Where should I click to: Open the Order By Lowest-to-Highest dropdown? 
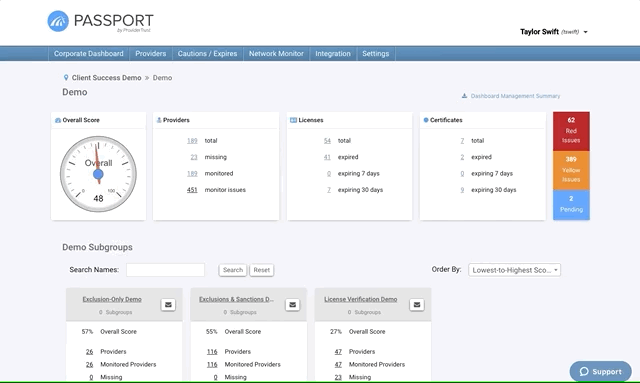(514, 270)
